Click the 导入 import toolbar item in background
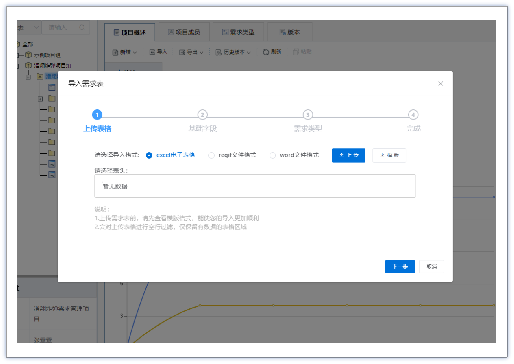This screenshot has width=514, height=364. point(158,52)
